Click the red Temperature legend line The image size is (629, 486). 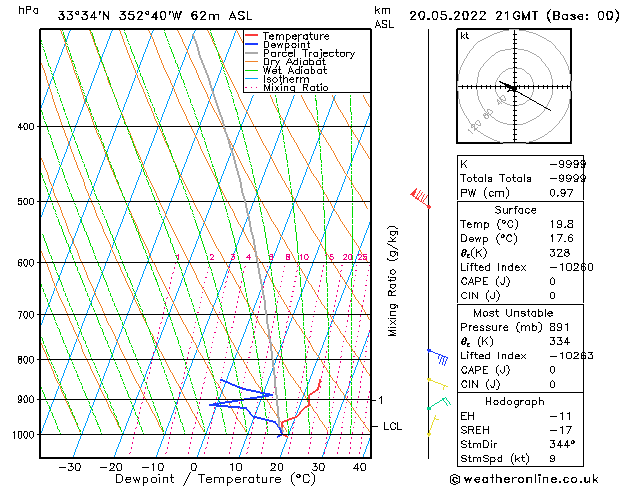pyautogui.click(x=251, y=36)
